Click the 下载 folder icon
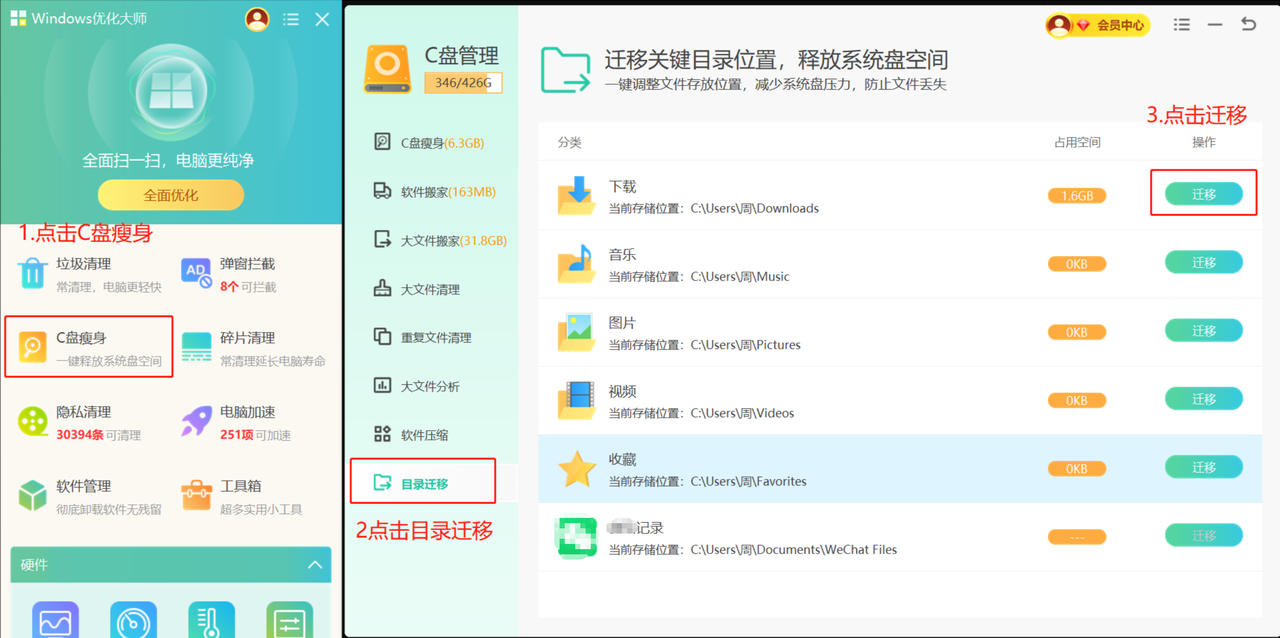Screen dimensions: 1280x638 click(576, 195)
